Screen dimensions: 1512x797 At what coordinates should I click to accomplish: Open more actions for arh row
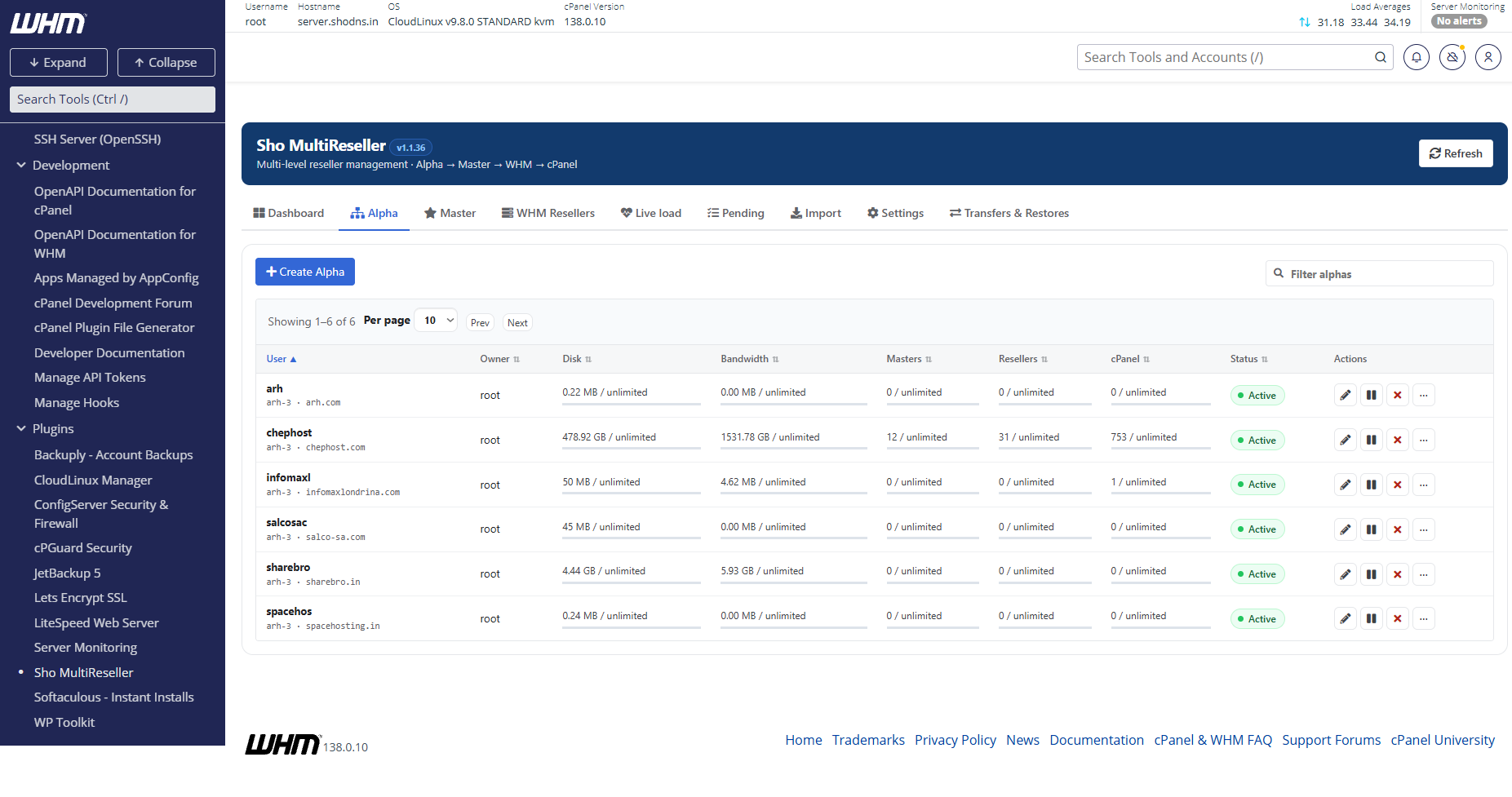(x=1424, y=396)
